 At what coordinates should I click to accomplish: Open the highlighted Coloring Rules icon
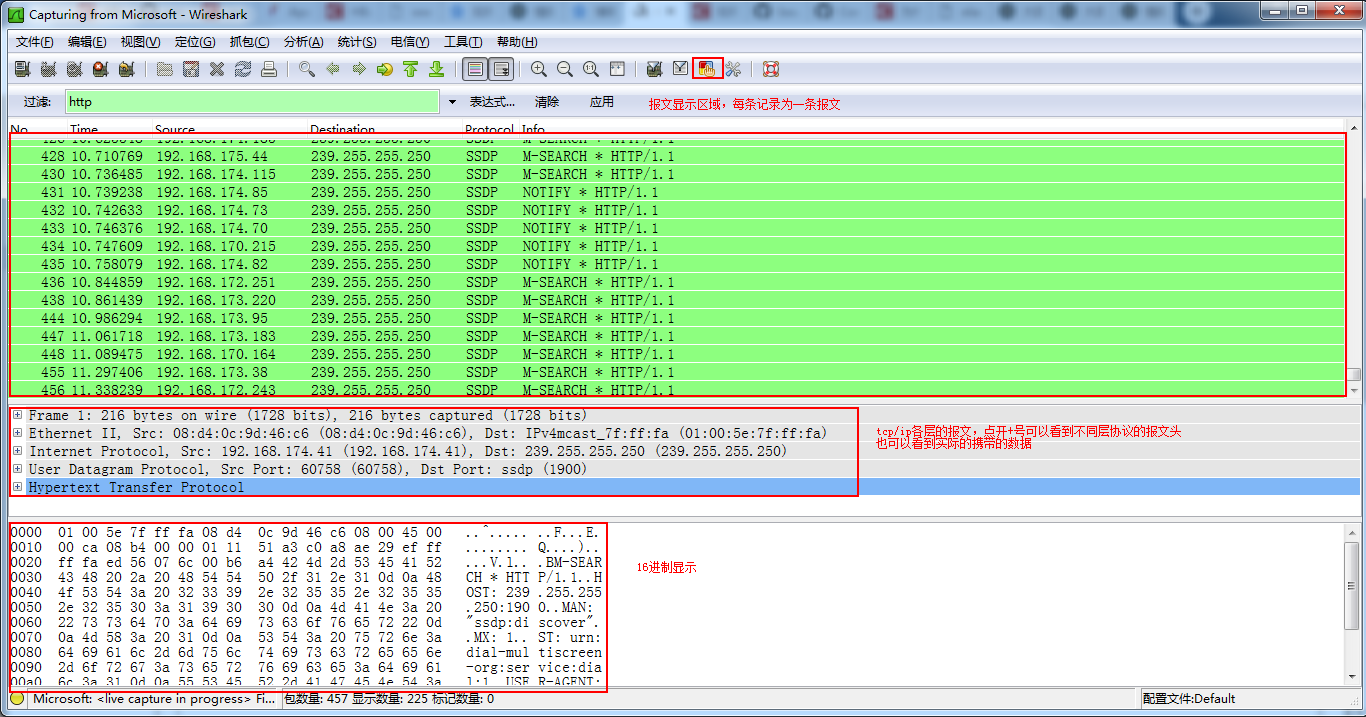707,68
